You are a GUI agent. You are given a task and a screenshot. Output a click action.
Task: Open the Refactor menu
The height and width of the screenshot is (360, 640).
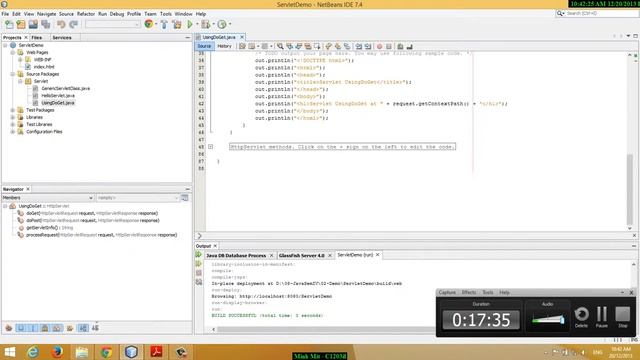tap(86, 14)
